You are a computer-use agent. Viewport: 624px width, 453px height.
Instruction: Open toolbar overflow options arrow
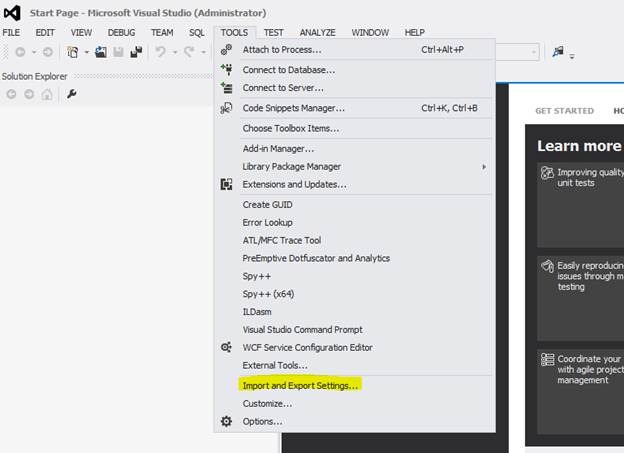pyautogui.click(x=572, y=56)
